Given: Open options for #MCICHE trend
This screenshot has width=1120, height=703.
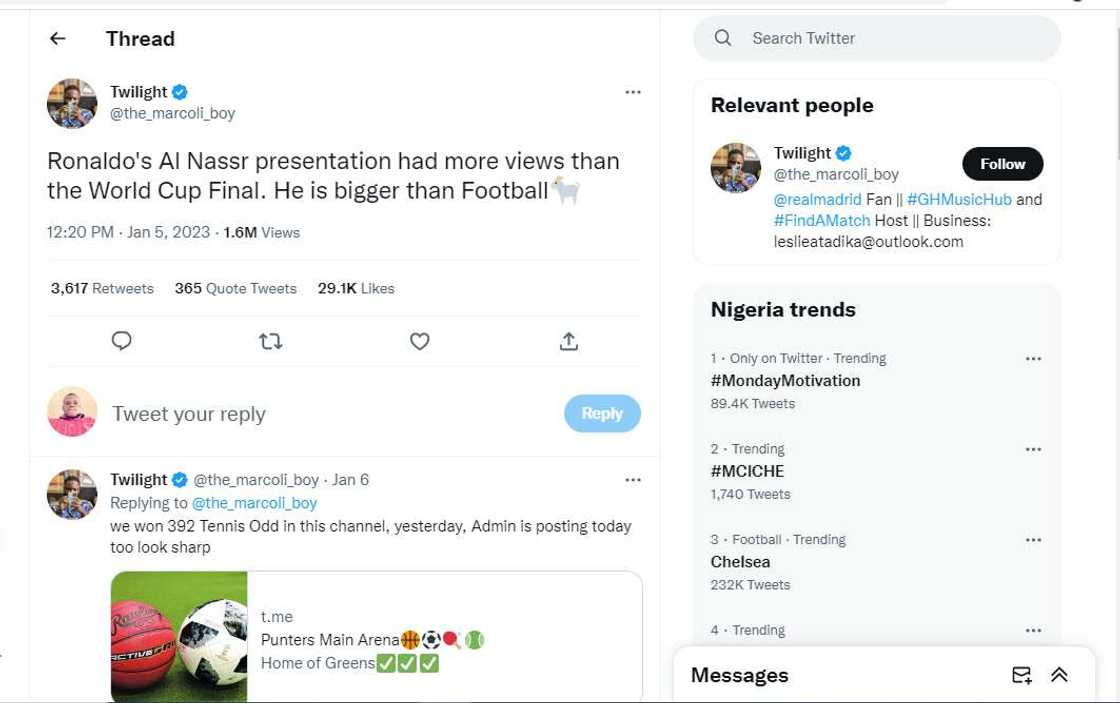Looking at the screenshot, I should pyautogui.click(x=1033, y=450).
